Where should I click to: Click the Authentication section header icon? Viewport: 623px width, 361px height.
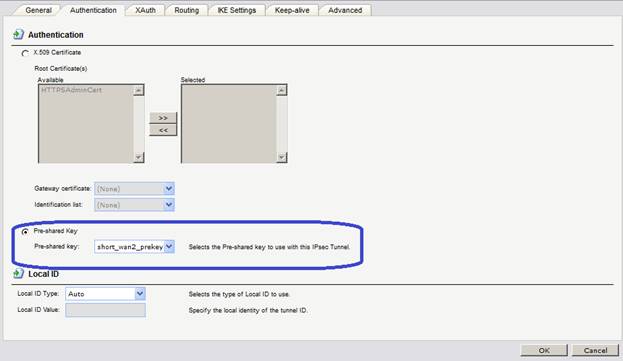(x=18, y=35)
